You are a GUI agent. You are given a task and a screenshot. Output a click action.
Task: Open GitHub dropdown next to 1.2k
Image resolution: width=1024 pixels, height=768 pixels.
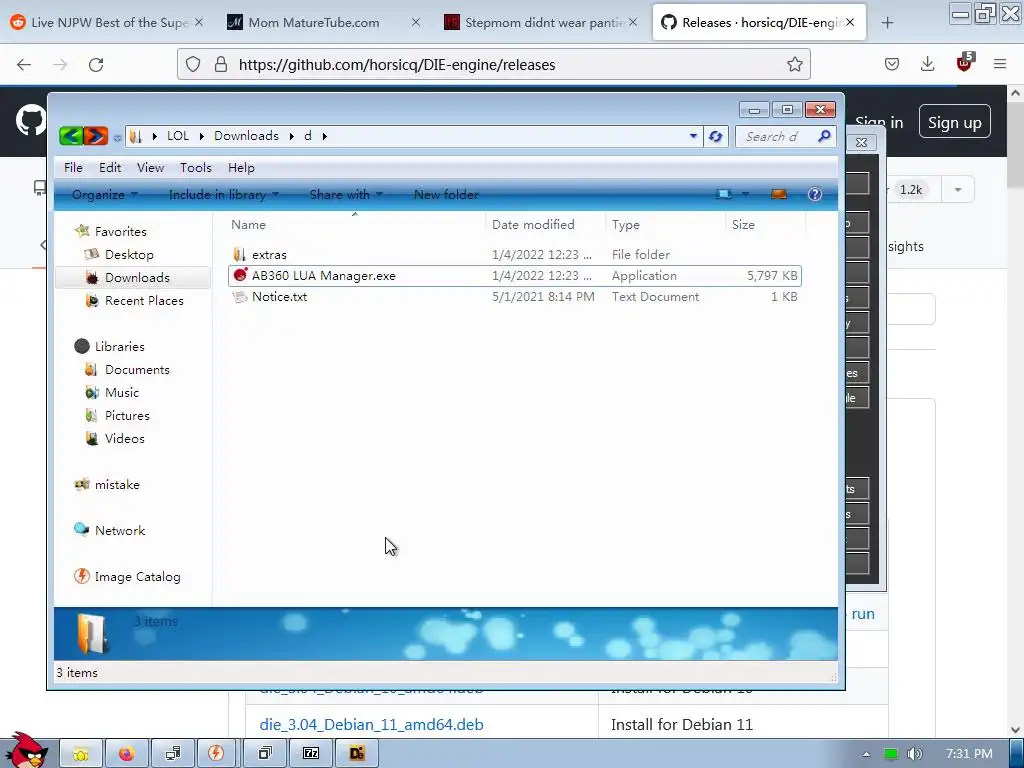957,190
